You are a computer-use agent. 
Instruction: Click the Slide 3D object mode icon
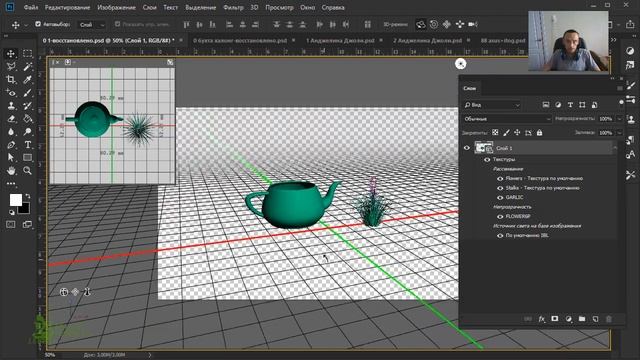coord(460,24)
